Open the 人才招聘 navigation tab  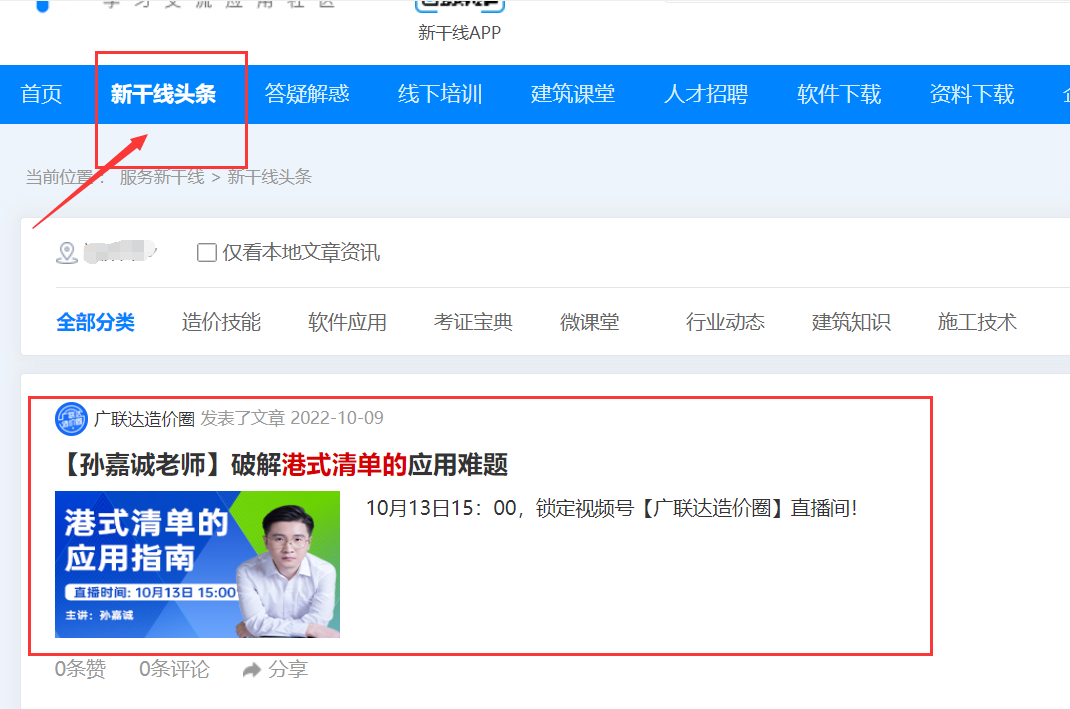[706, 93]
